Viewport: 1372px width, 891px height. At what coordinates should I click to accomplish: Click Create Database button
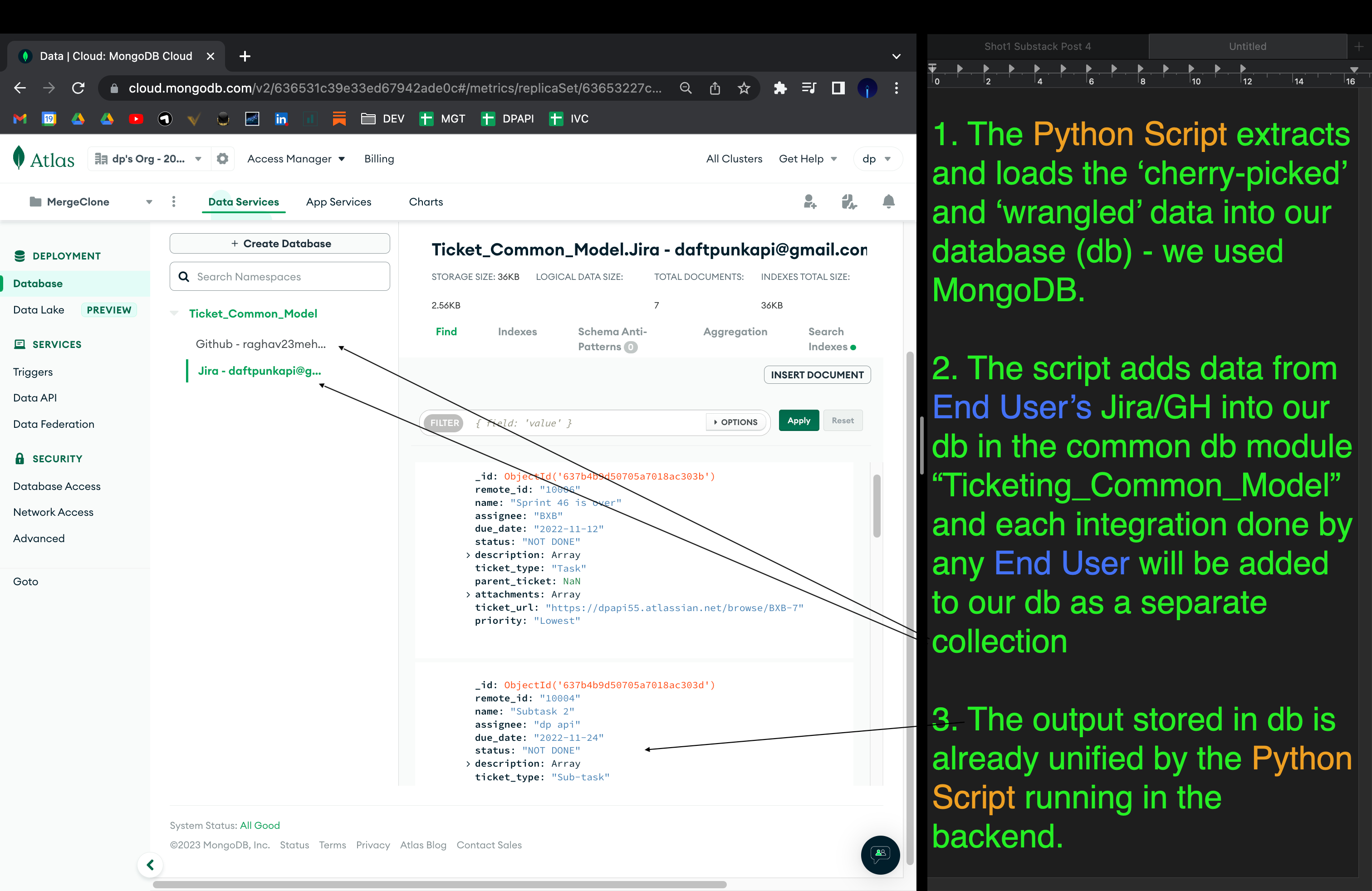(x=279, y=243)
